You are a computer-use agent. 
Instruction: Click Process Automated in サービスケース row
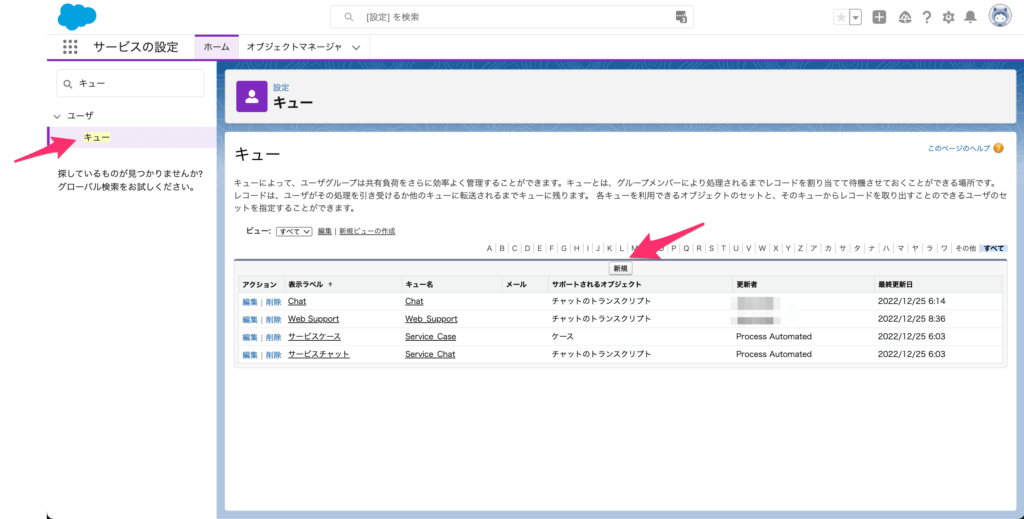pyautogui.click(x=774, y=337)
